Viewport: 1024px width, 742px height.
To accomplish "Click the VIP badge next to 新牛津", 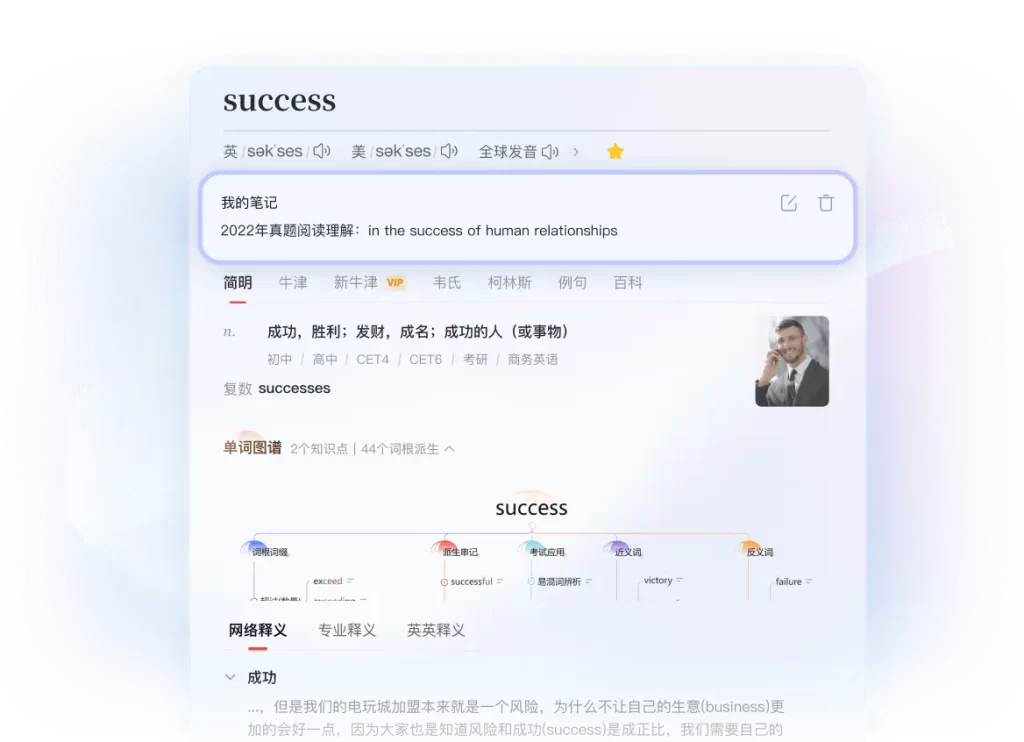I will [x=395, y=282].
